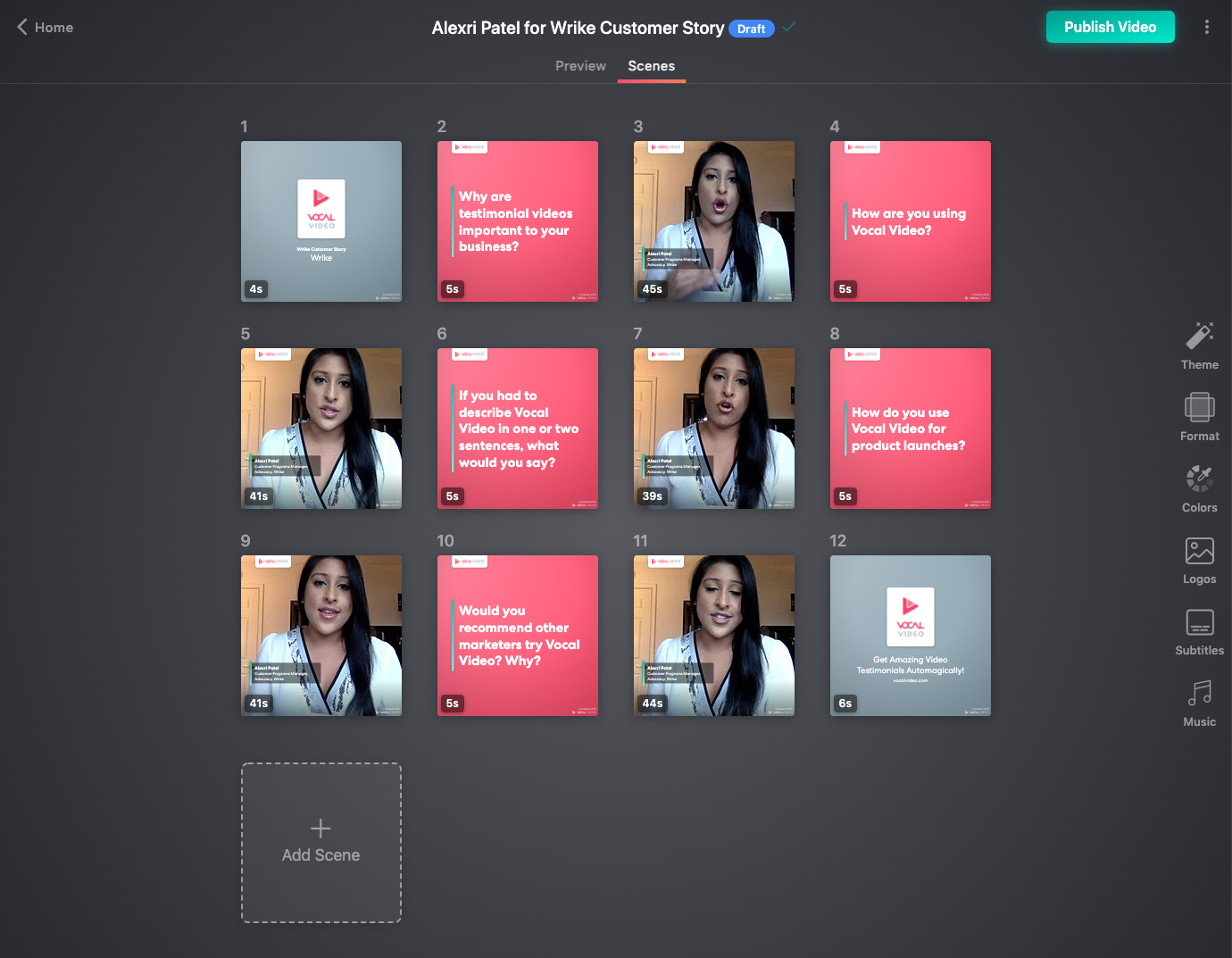This screenshot has height=958, width=1232.
Task: Open scene 12 outro with 6s duration
Action: (x=911, y=636)
